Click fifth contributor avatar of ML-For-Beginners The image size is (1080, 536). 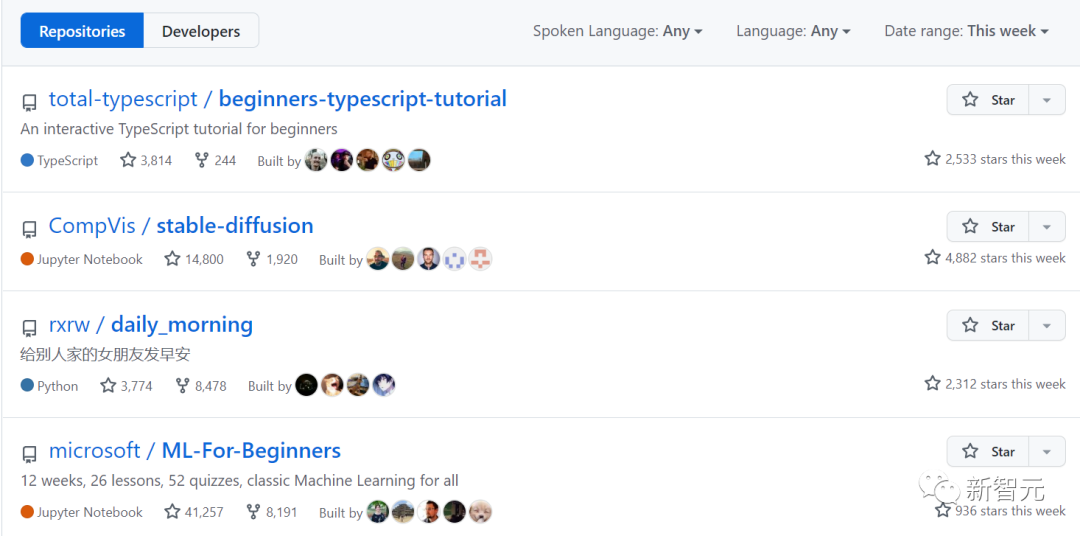click(x=480, y=512)
